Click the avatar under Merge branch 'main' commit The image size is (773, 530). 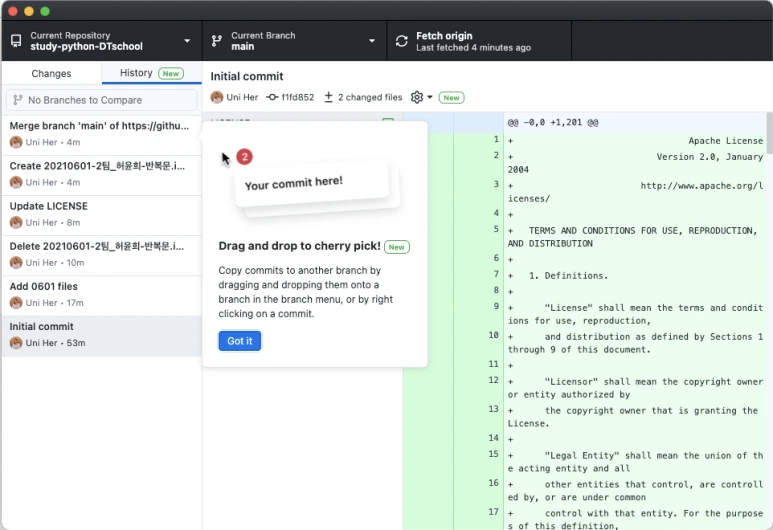tap(16, 142)
